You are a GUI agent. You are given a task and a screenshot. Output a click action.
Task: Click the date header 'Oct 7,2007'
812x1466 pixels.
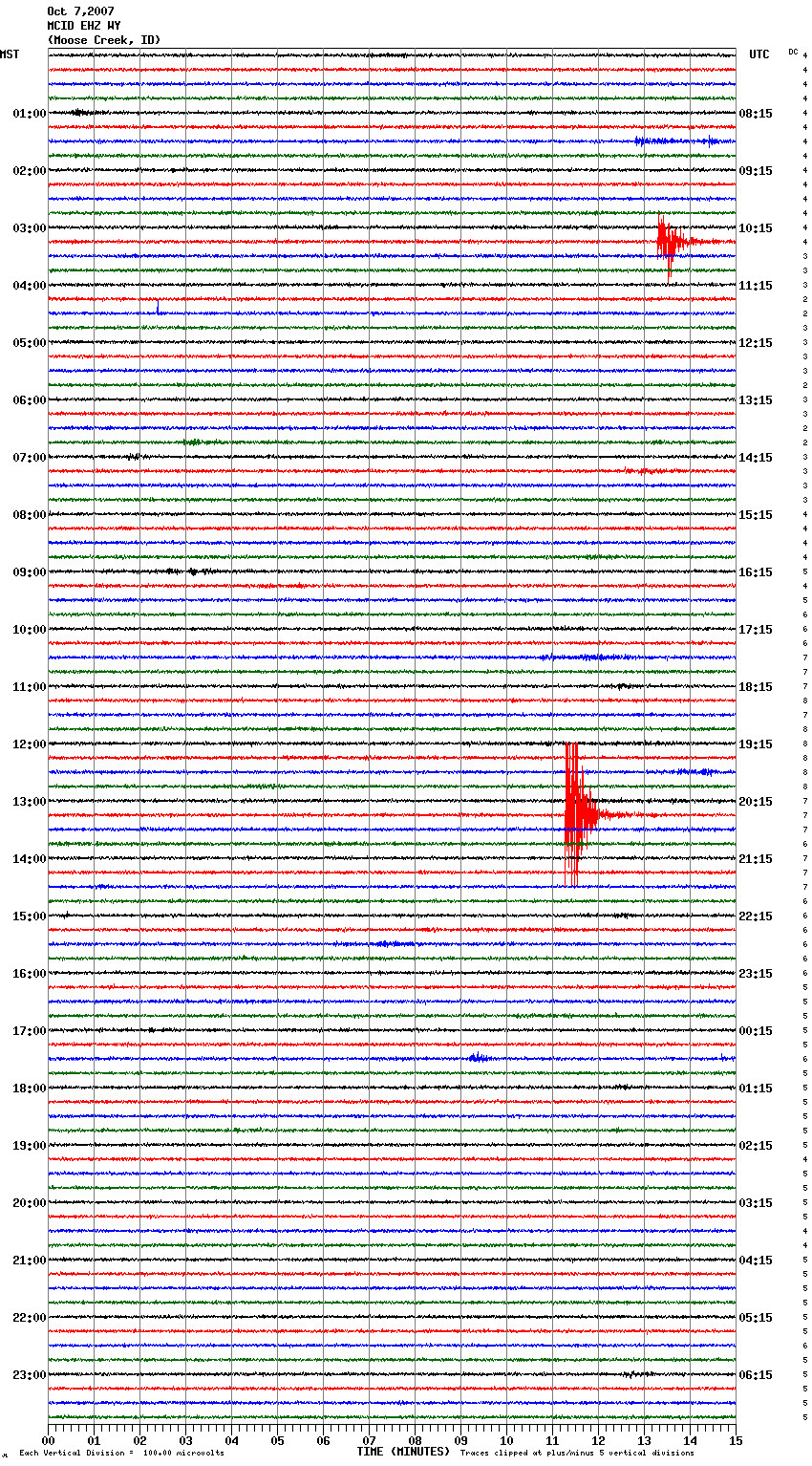(x=80, y=11)
